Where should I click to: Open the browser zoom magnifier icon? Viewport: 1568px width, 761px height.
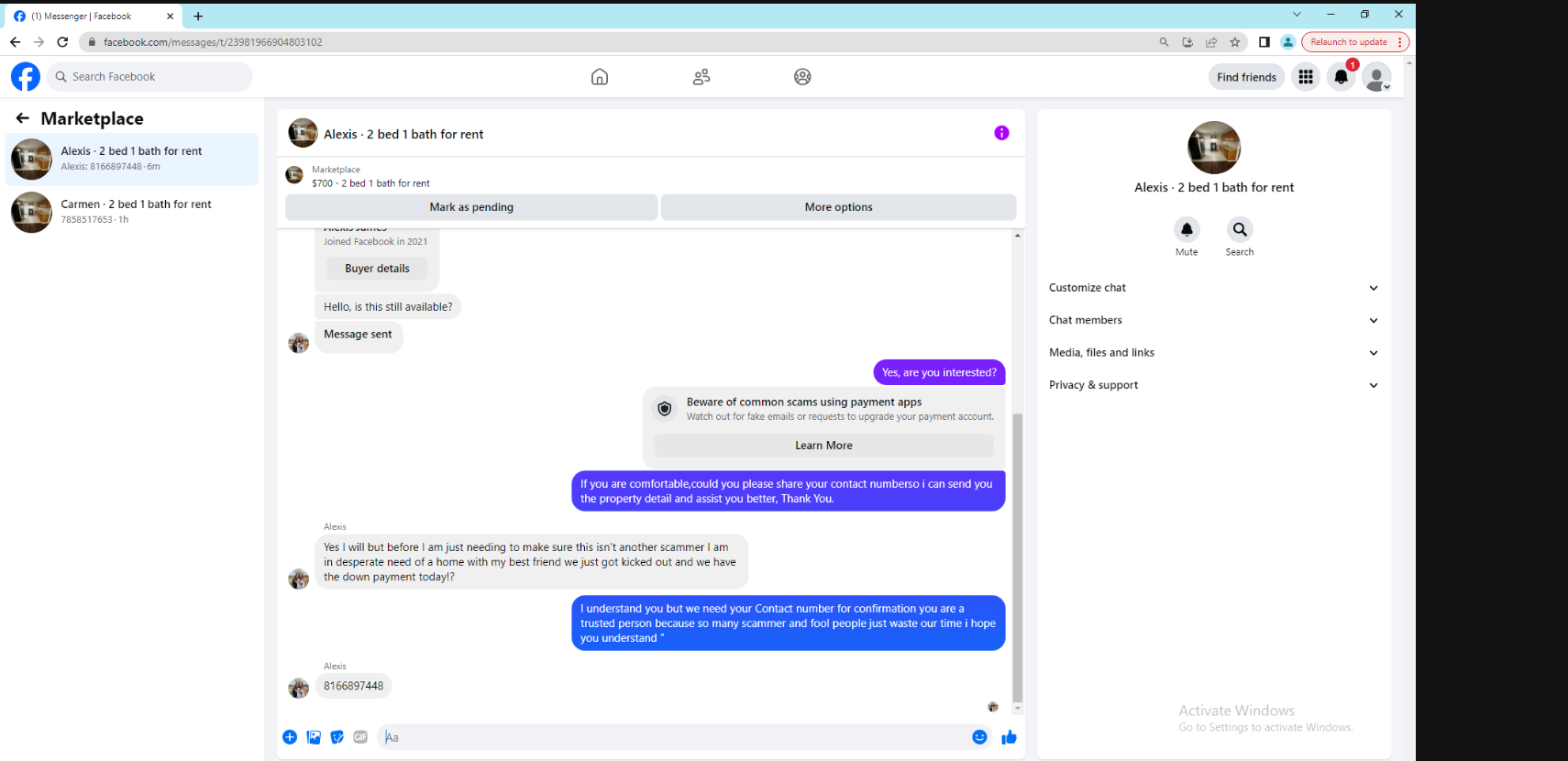[x=1164, y=42]
